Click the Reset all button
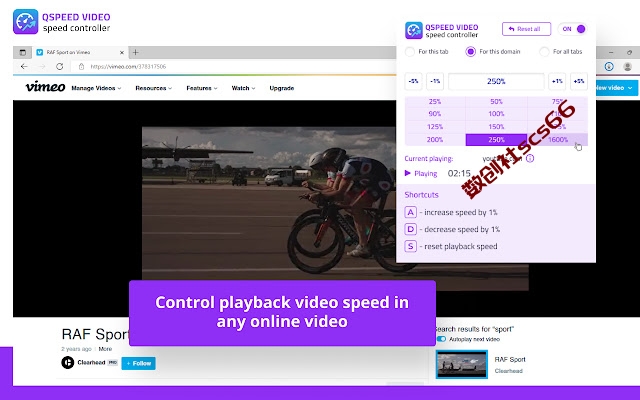Image resolution: width=640 pixels, height=400 pixels. coord(526,29)
